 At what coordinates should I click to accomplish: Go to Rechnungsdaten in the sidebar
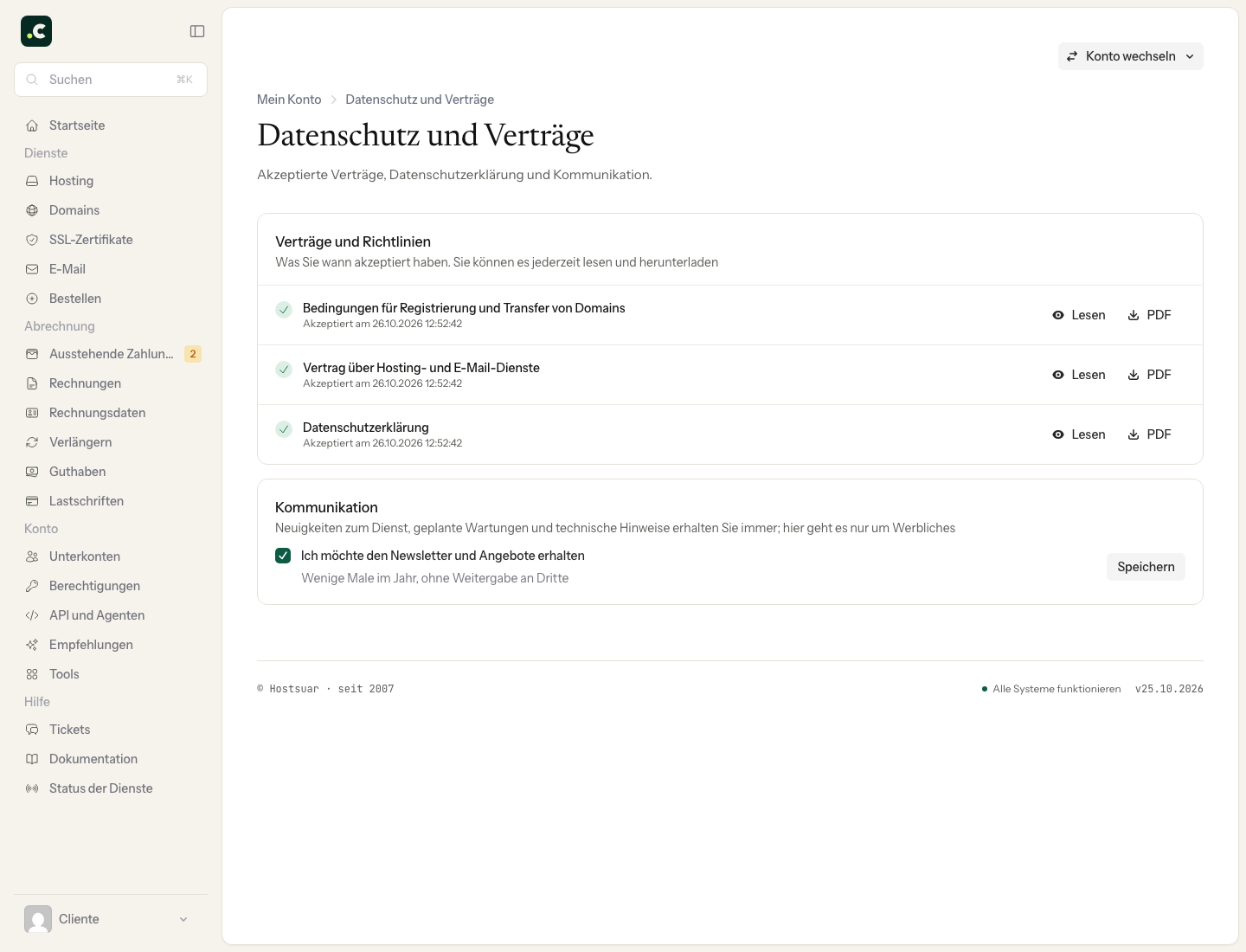pos(111,413)
